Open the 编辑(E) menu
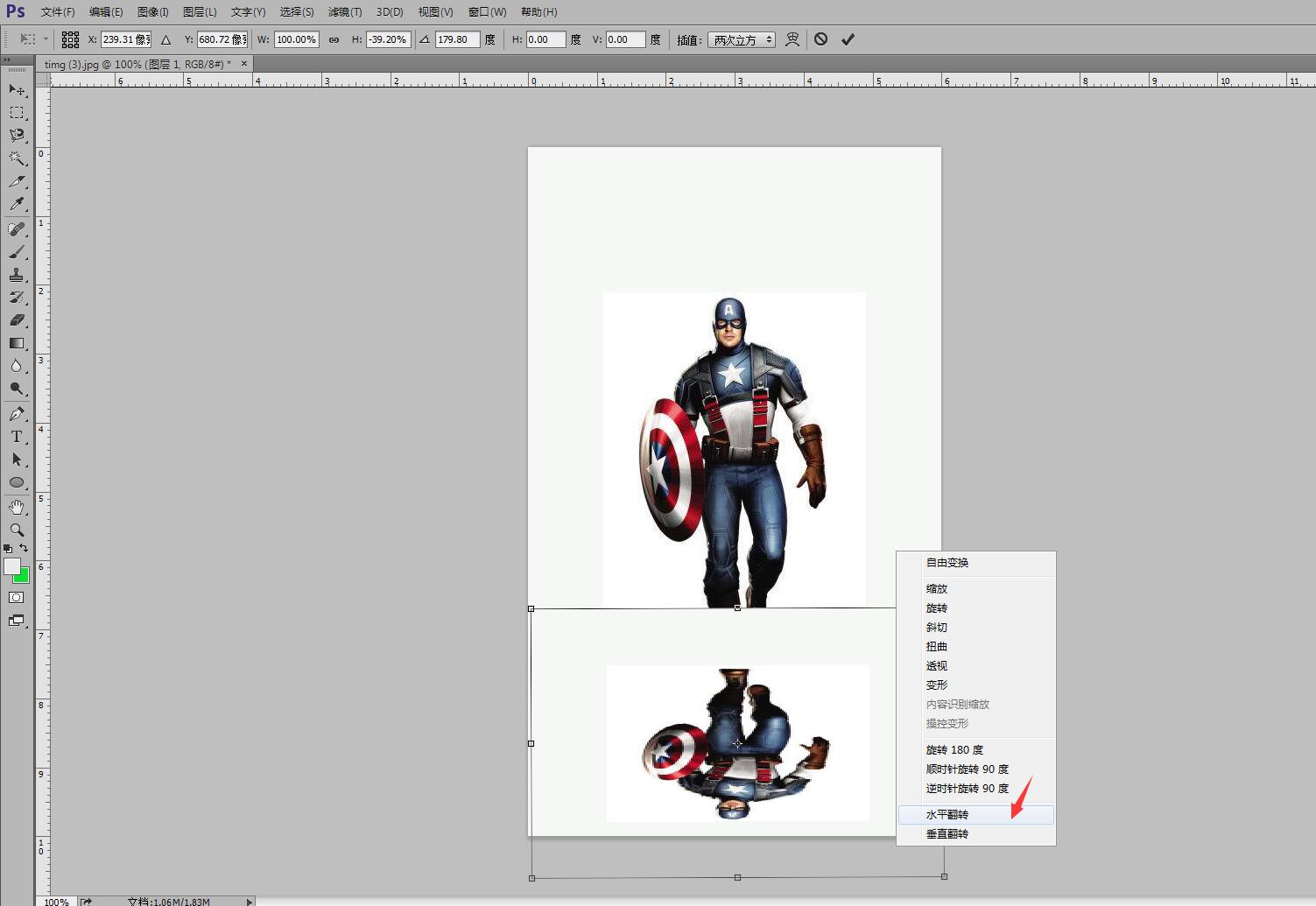The image size is (1316, 906). coord(106,12)
